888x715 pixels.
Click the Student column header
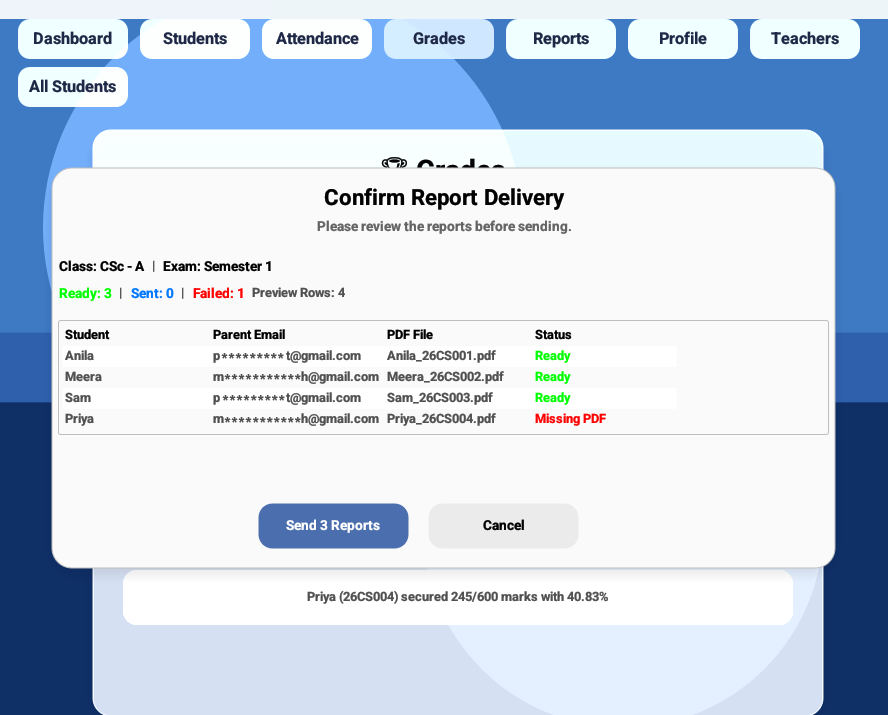click(87, 335)
